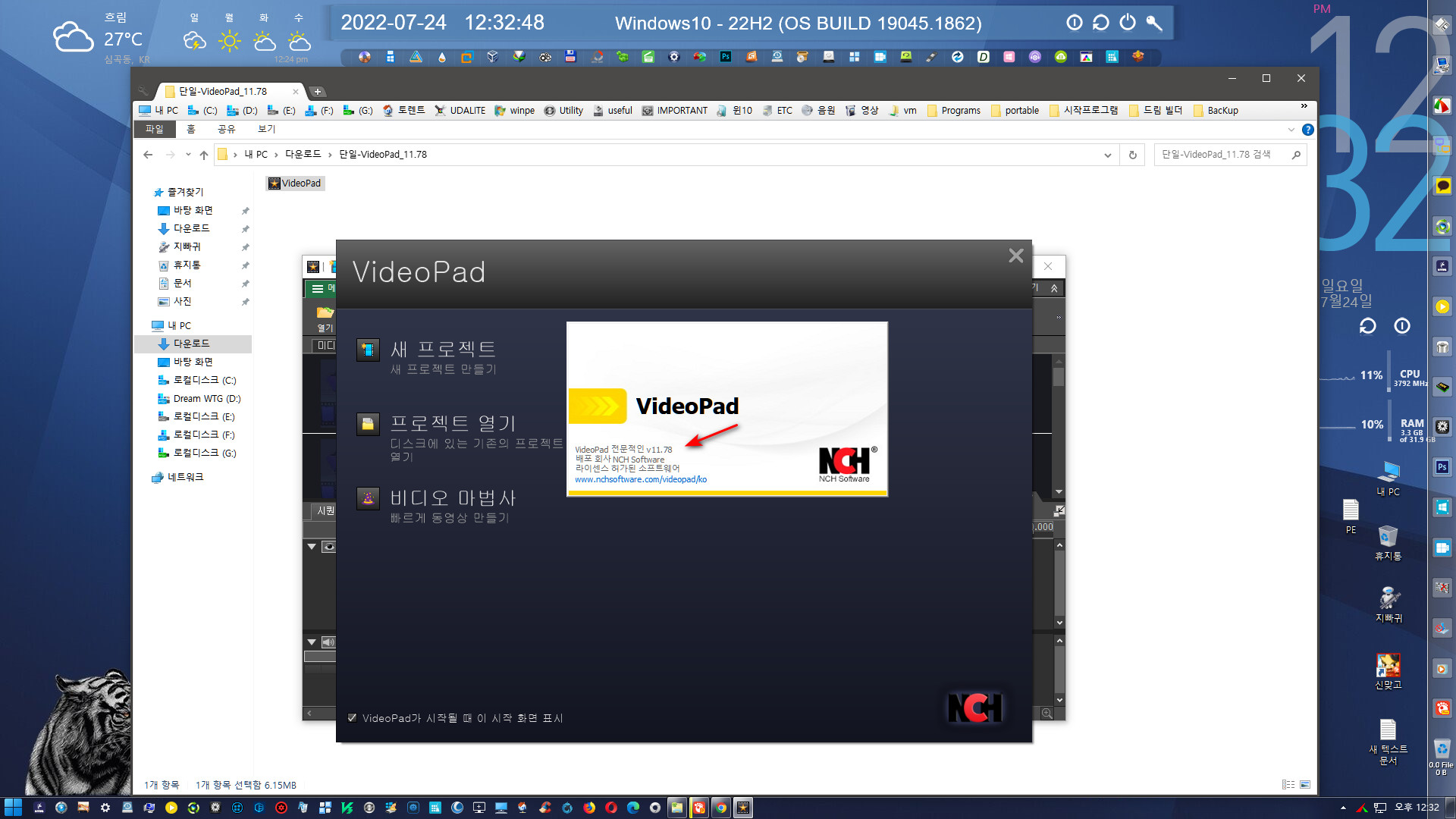
Task: Open the 보기 ribbon tab
Action: point(266,130)
